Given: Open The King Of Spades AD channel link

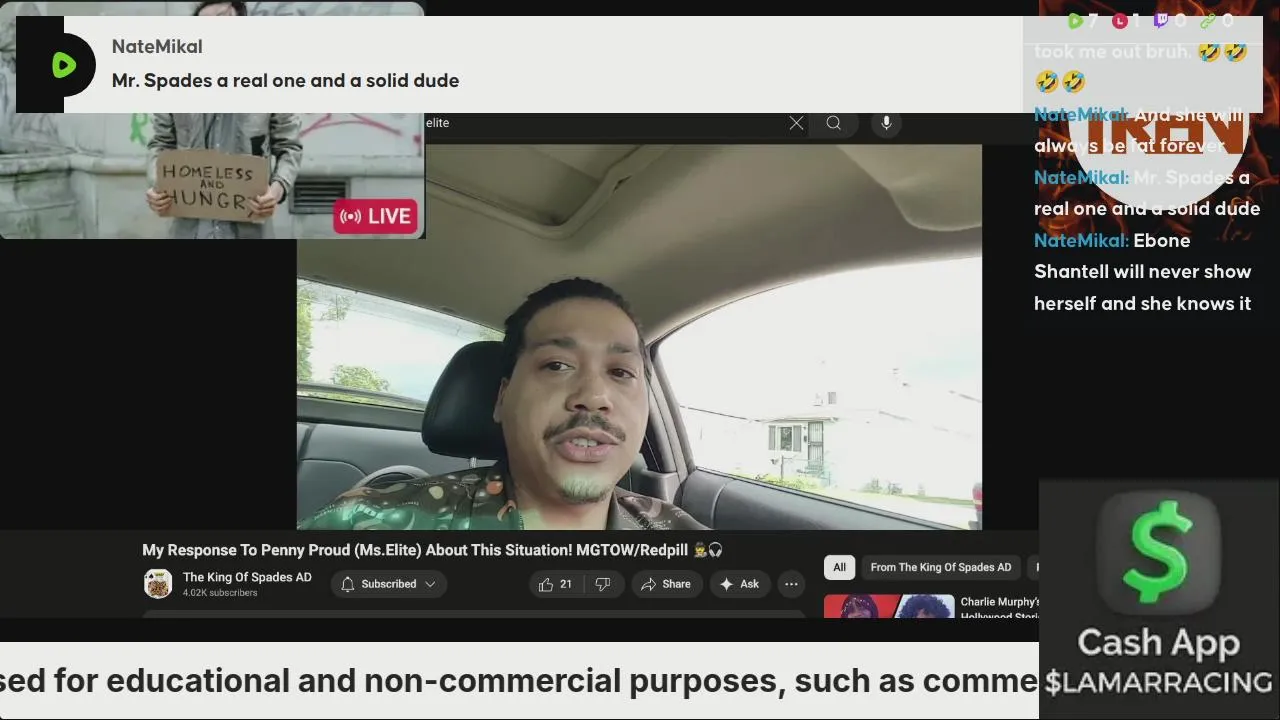Looking at the screenshot, I should pos(247,577).
